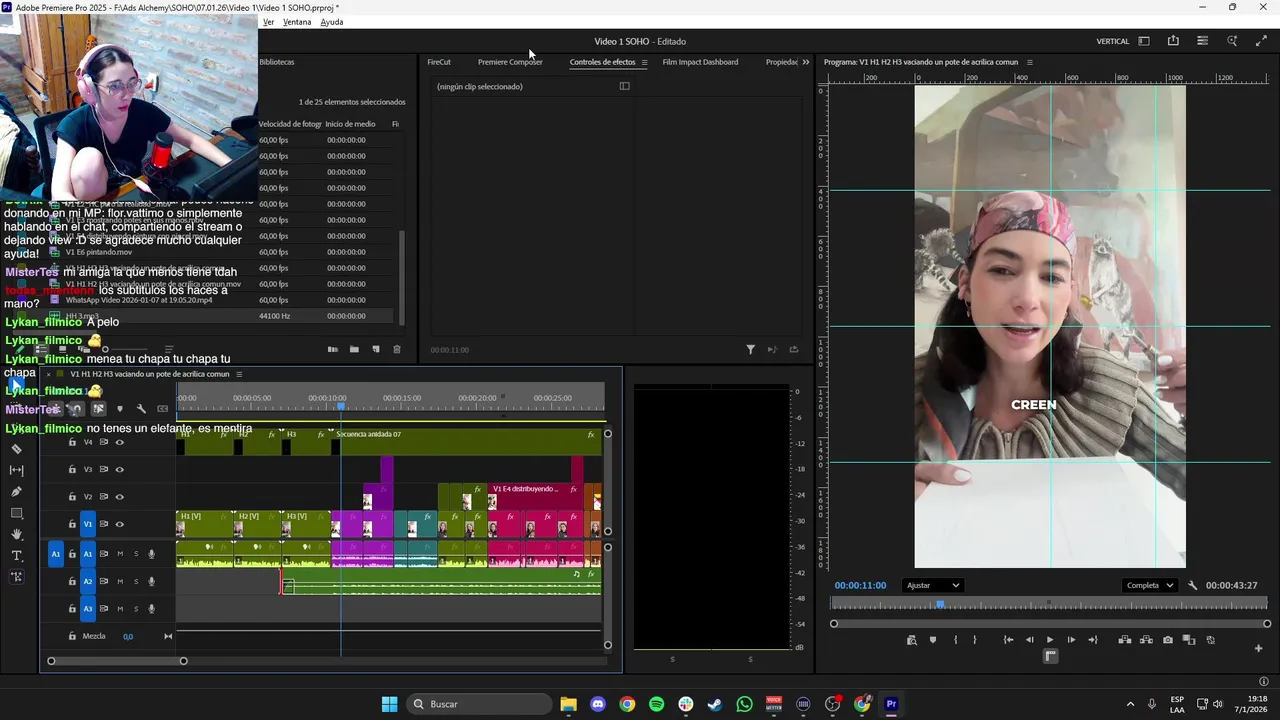Select the Slip tool in the tools panel

click(16, 470)
